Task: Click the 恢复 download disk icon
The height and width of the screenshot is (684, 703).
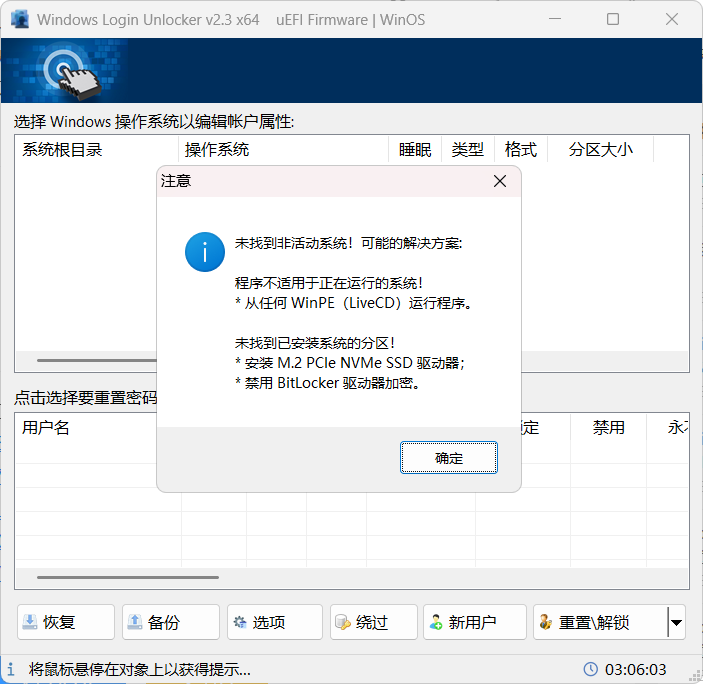Action: pos(30,622)
